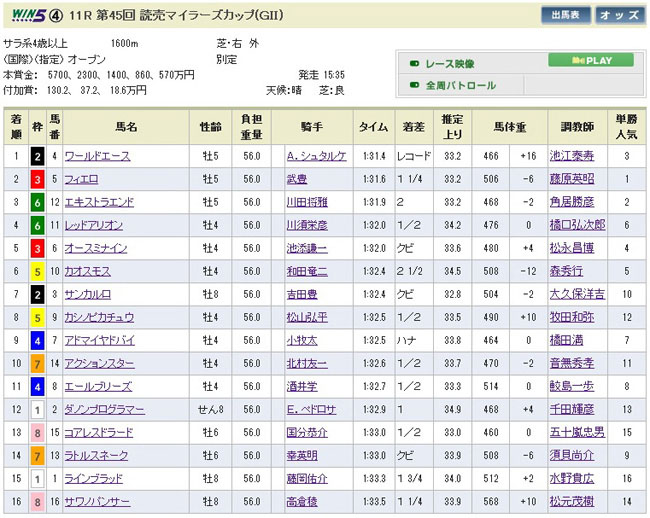Open the オッズ tab
Image resolution: width=650 pixels, height=518 pixels.
620,16
